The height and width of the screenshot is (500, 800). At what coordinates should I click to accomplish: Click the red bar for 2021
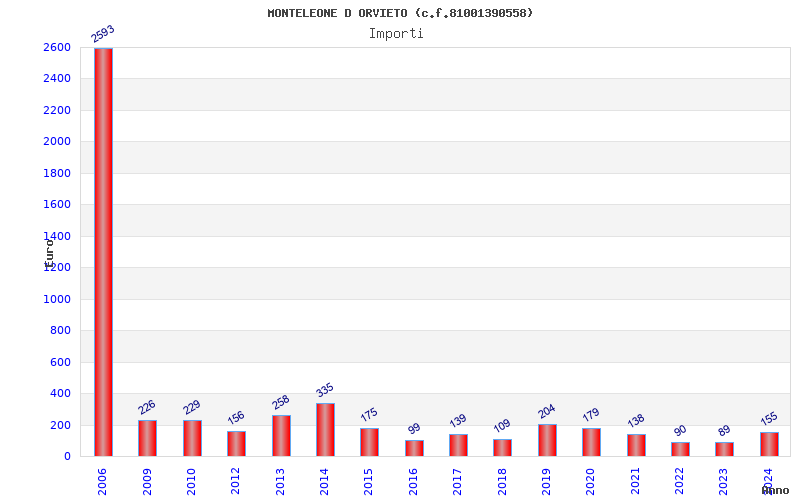(636, 445)
